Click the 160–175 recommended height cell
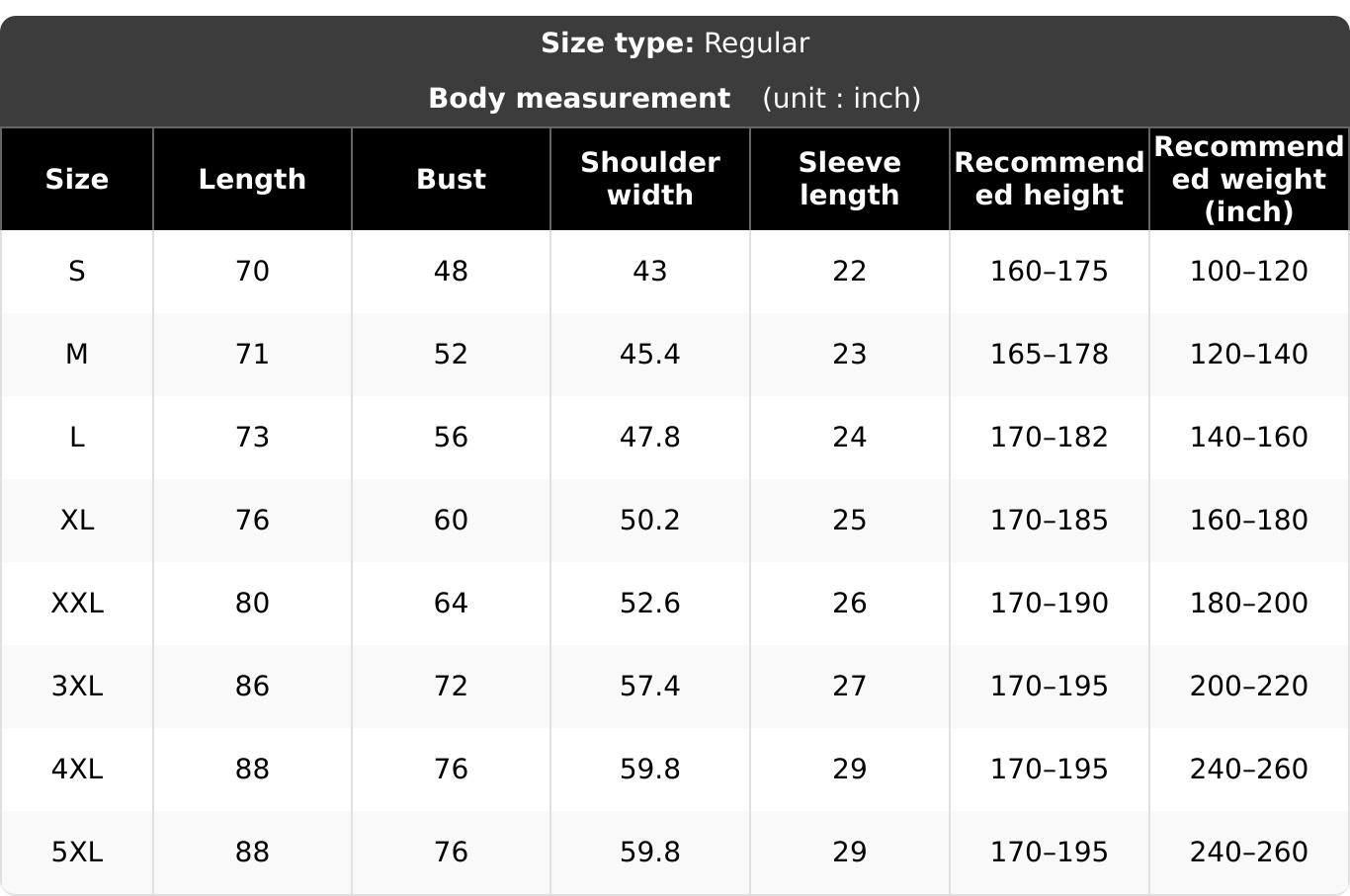This screenshot has width=1350, height=896. click(1050, 272)
